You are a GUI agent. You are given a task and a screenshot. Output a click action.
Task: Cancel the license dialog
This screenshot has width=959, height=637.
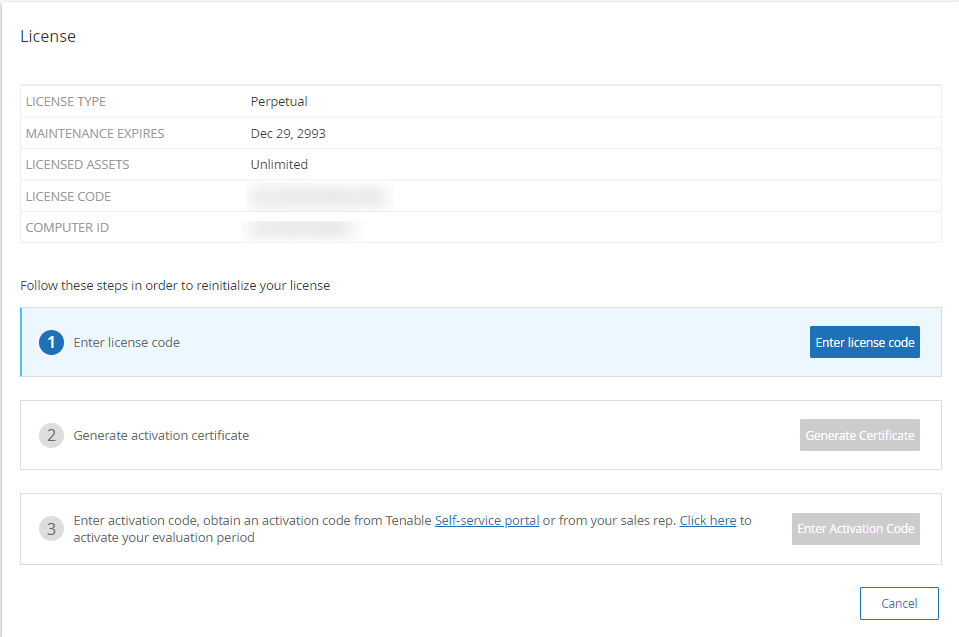click(x=899, y=603)
